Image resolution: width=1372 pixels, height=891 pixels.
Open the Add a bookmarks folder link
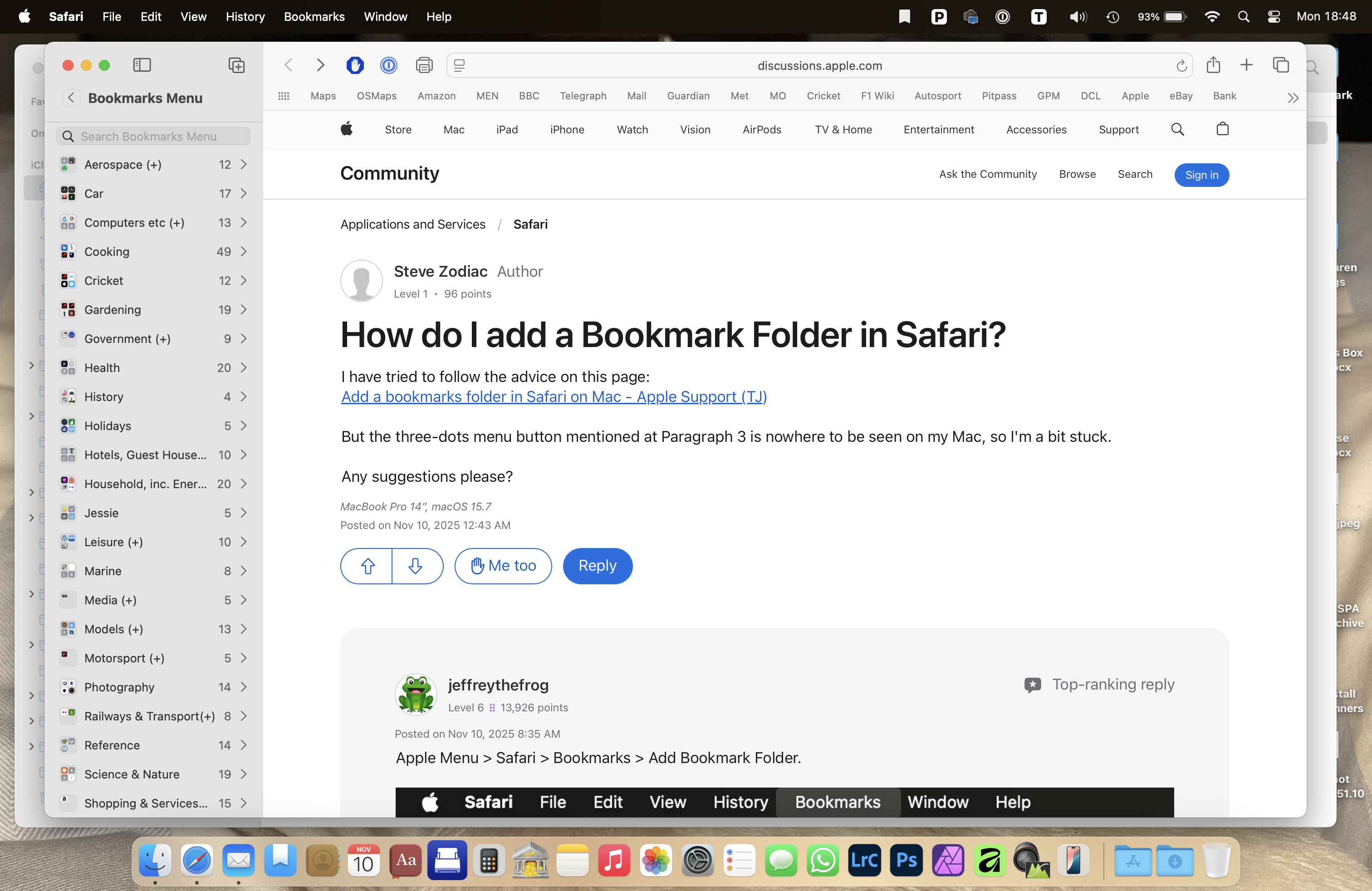tap(554, 397)
